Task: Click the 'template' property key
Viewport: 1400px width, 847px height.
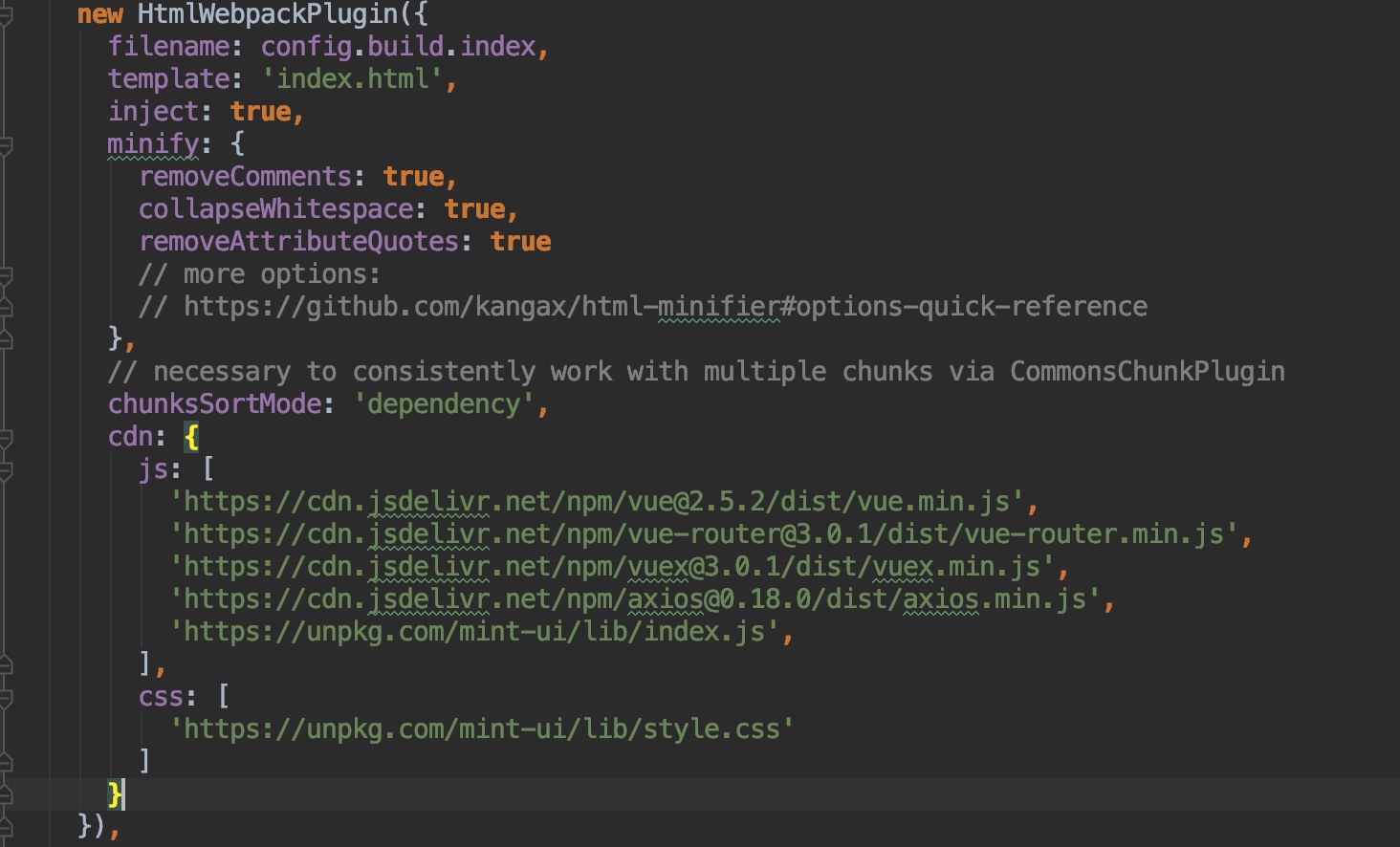Action: (x=168, y=78)
